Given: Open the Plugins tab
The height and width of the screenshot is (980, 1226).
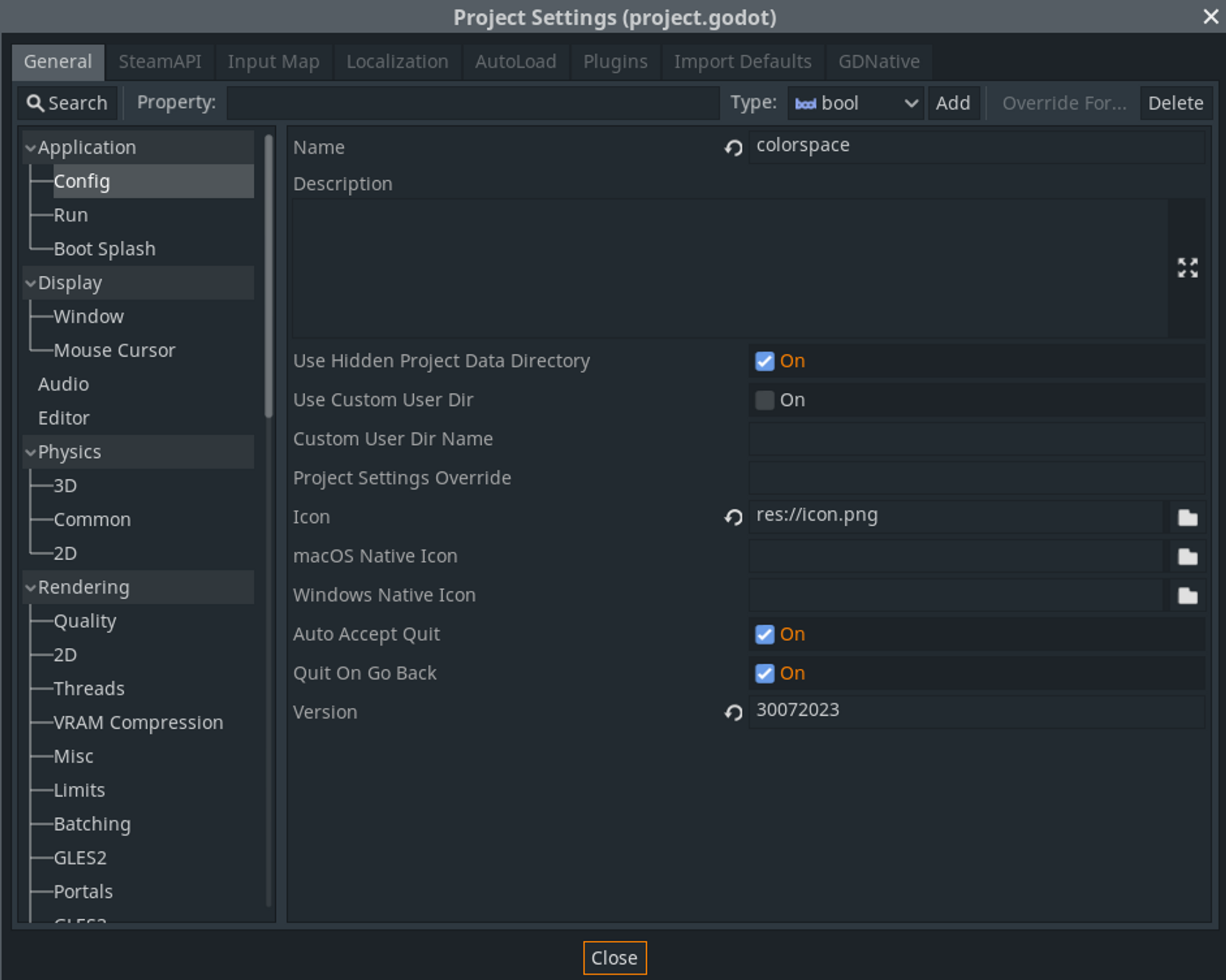Looking at the screenshot, I should 615,62.
